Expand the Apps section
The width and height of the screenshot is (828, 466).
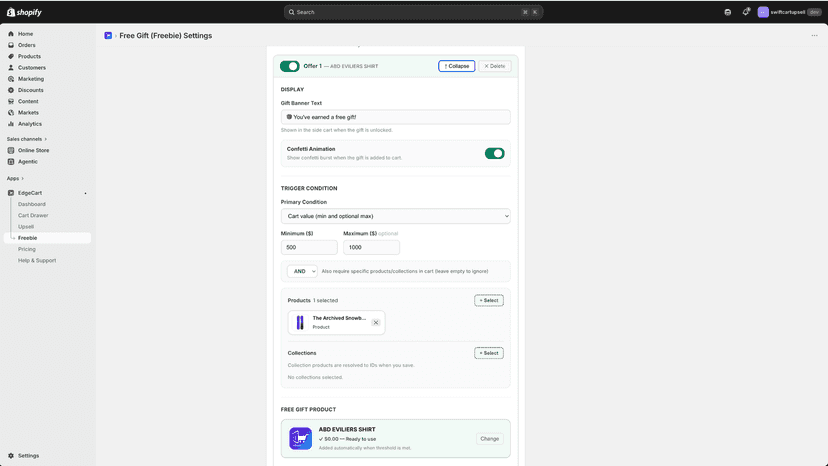tap(15, 179)
